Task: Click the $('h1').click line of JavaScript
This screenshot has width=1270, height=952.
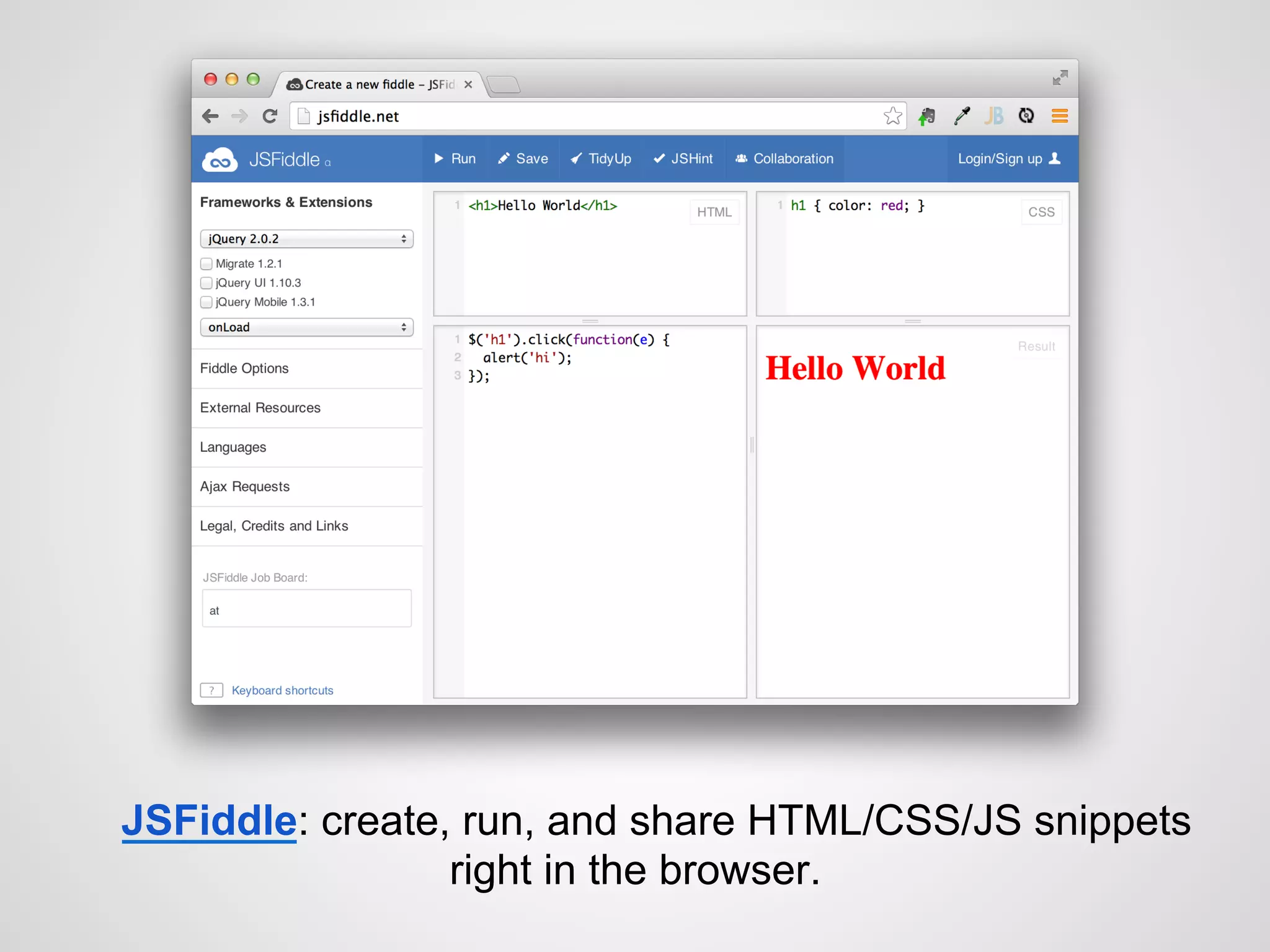Action: click(569, 340)
